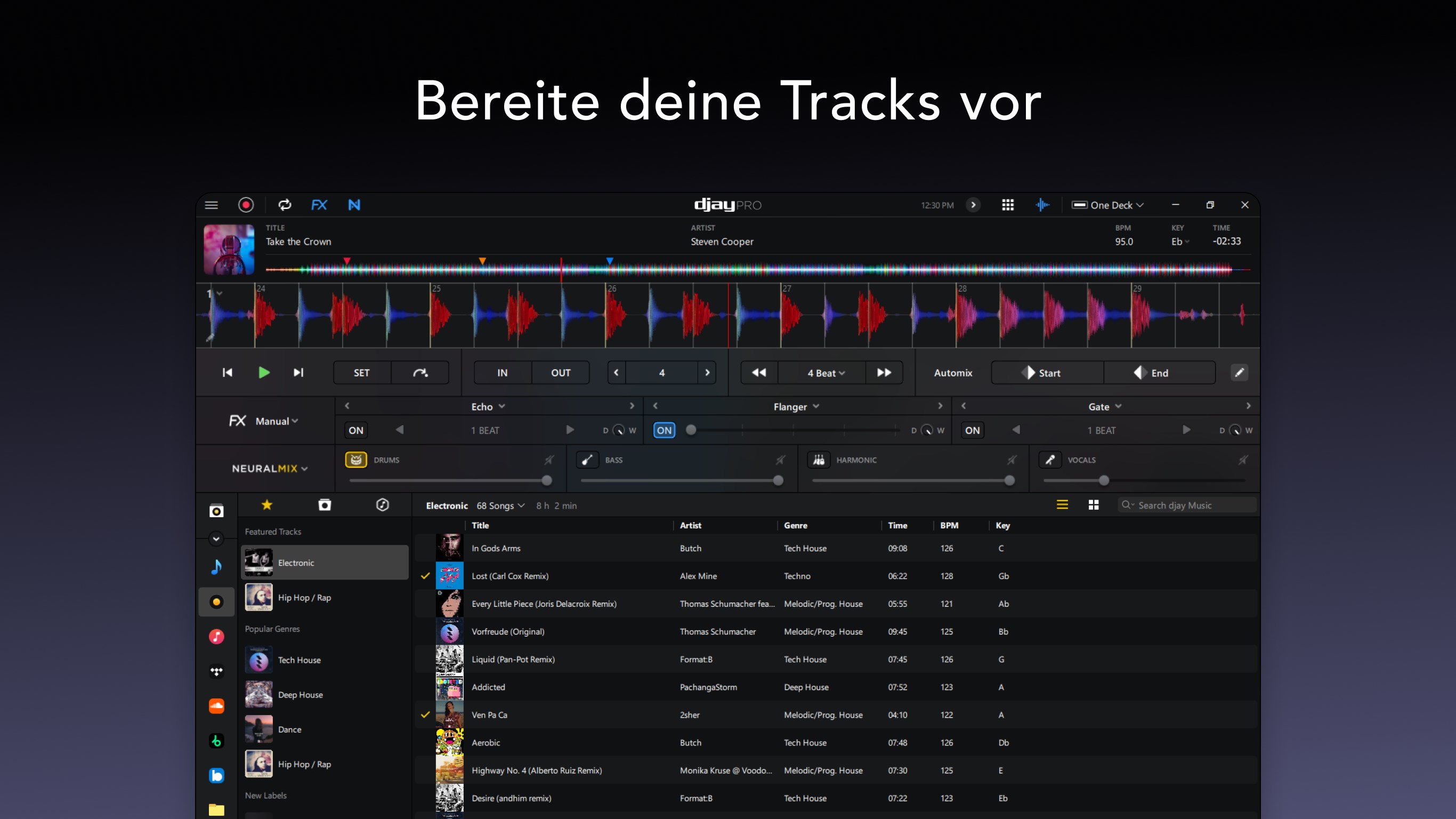Click the waveform view icon in top bar
This screenshot has width=1456, height=819.
(x=1043, y=205)
